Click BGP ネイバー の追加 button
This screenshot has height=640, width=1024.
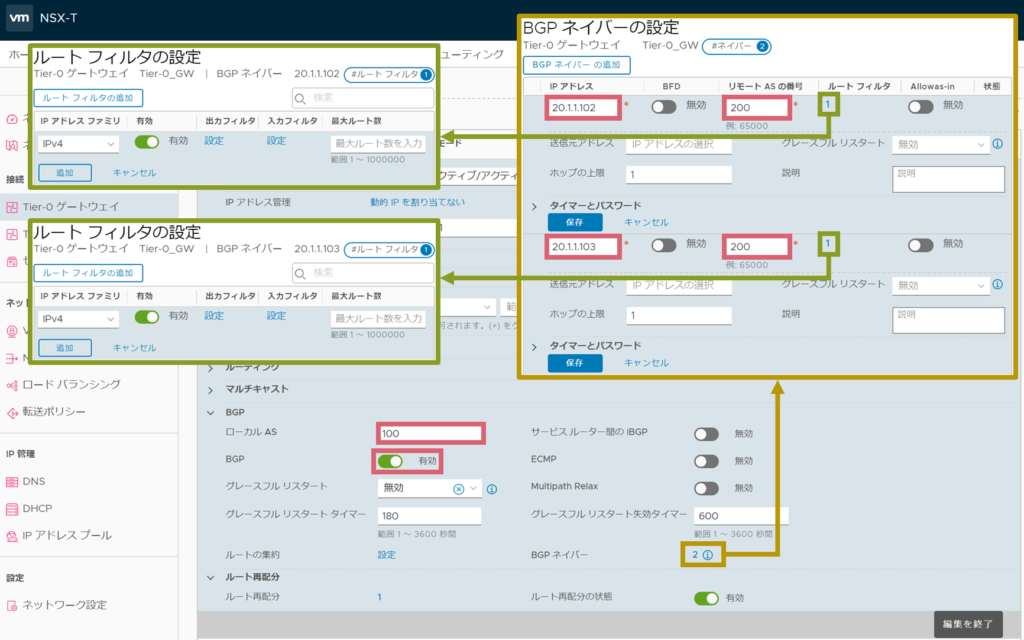coord(576,65)
